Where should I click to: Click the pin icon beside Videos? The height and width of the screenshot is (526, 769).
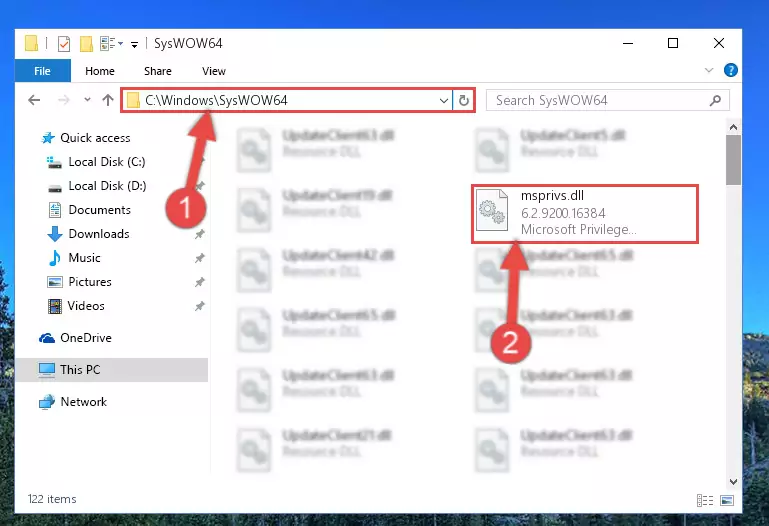(x=199, y=306)
